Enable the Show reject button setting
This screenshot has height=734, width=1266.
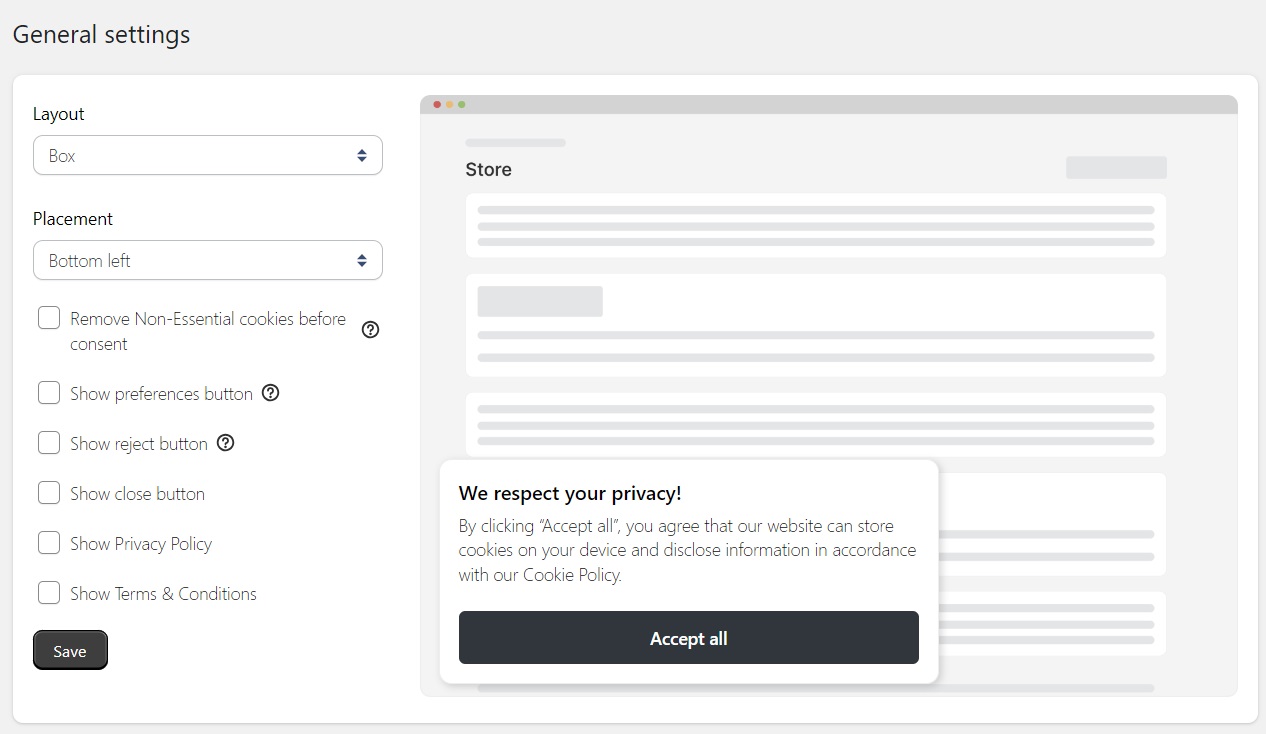click(x=49, y=442)
